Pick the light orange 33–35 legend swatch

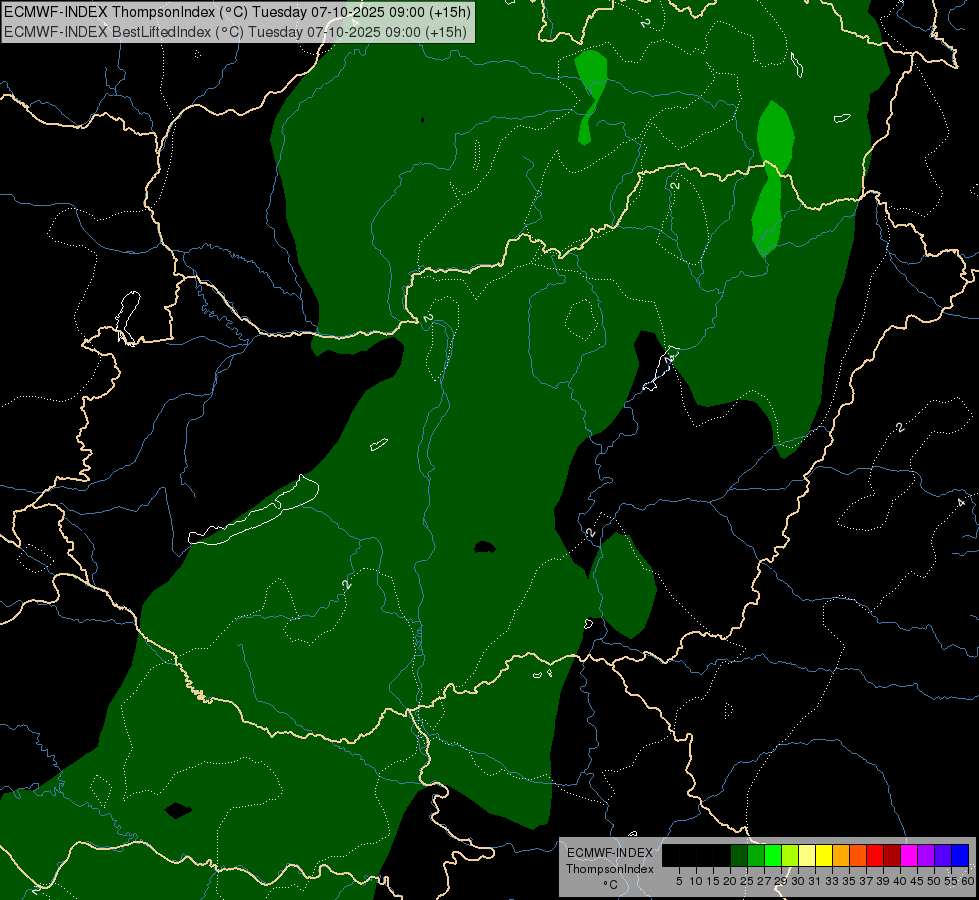pos(841,855)
